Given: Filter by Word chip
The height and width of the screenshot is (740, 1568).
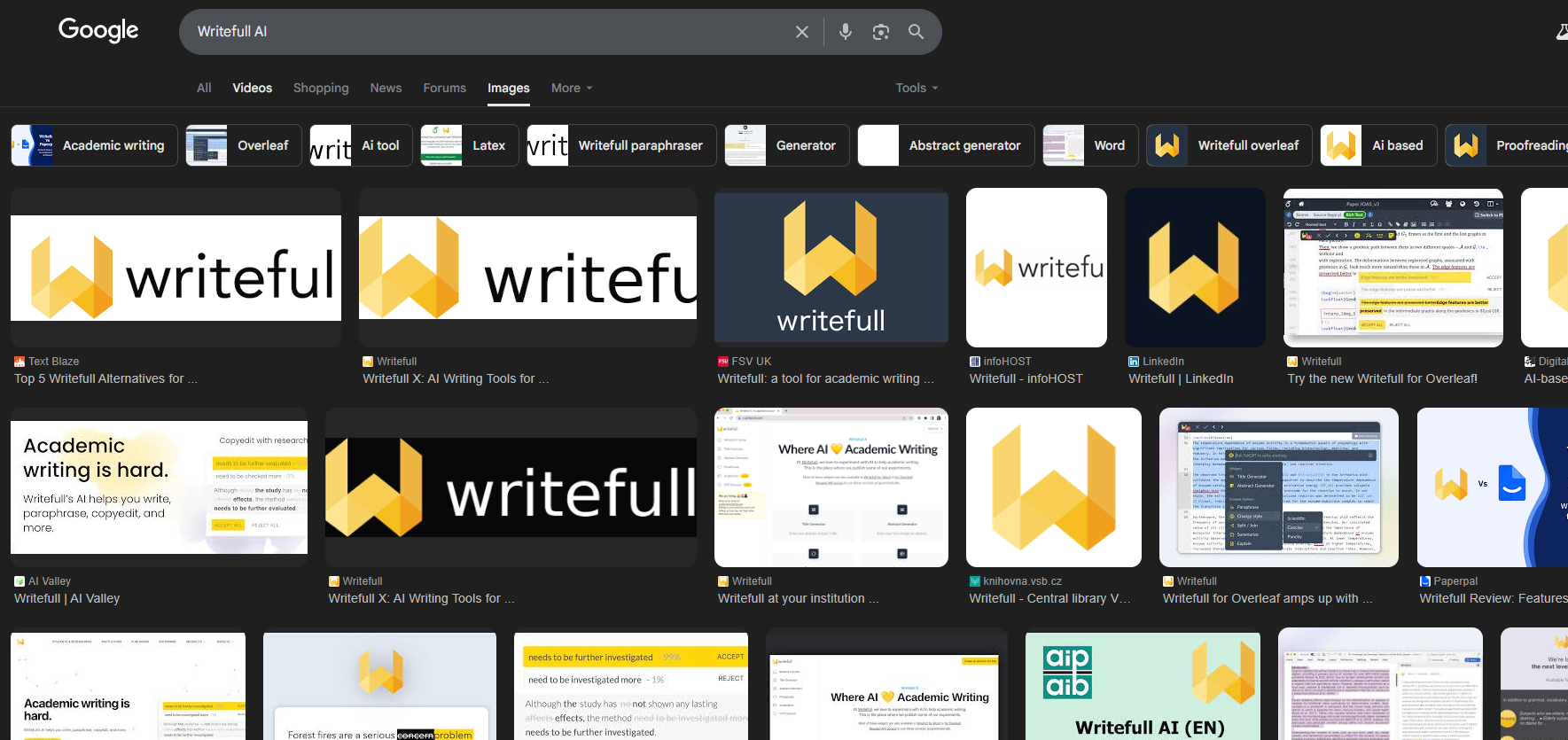Looking at the screenshot, I should pyautogui.click(x=1090, y=145).
